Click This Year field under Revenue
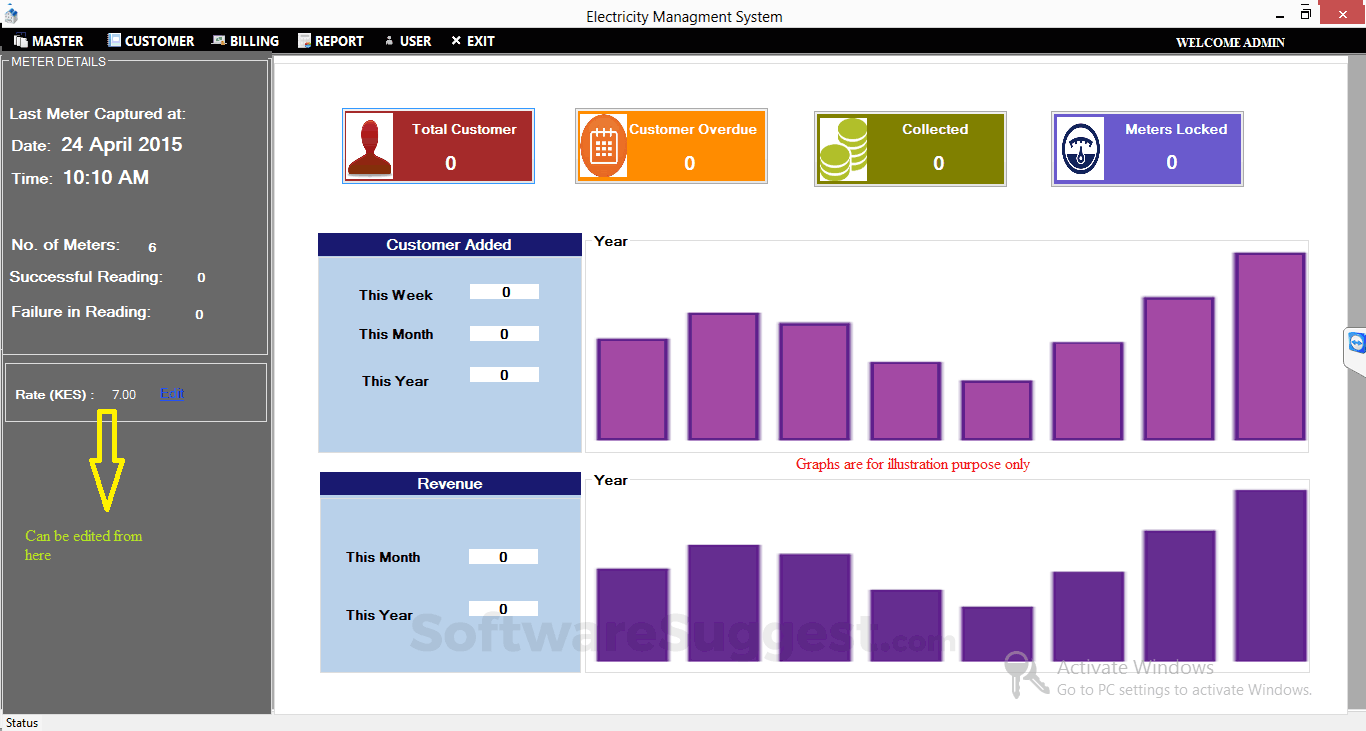This screenshot has height=731, width=1366. click(503, 608)
